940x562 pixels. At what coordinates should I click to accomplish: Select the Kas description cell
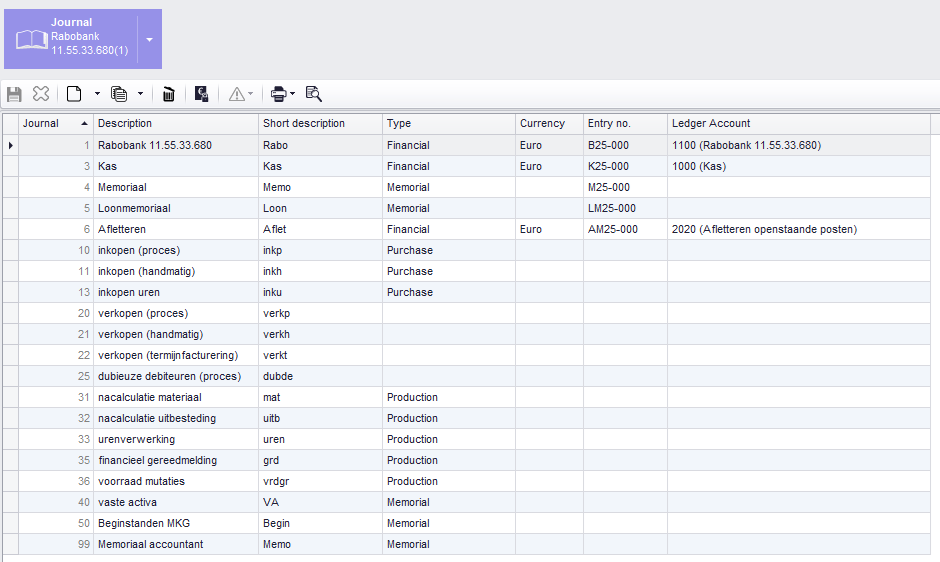pyautogui.click(x=176, y=166)
